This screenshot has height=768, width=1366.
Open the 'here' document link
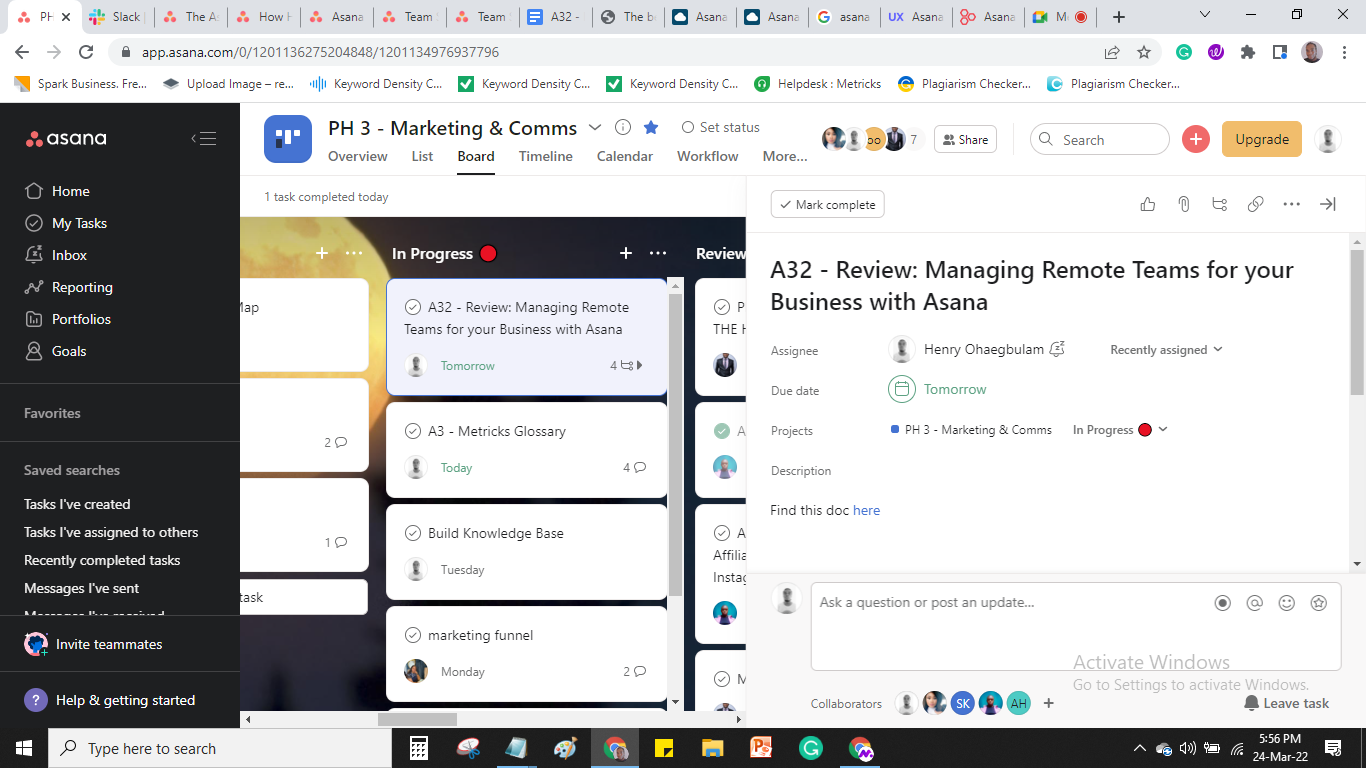[x=867, y=510]
